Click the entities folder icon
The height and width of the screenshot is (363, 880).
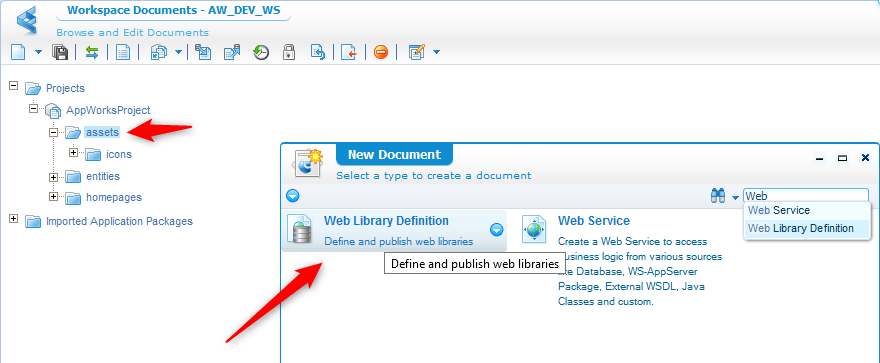point(74,177)
